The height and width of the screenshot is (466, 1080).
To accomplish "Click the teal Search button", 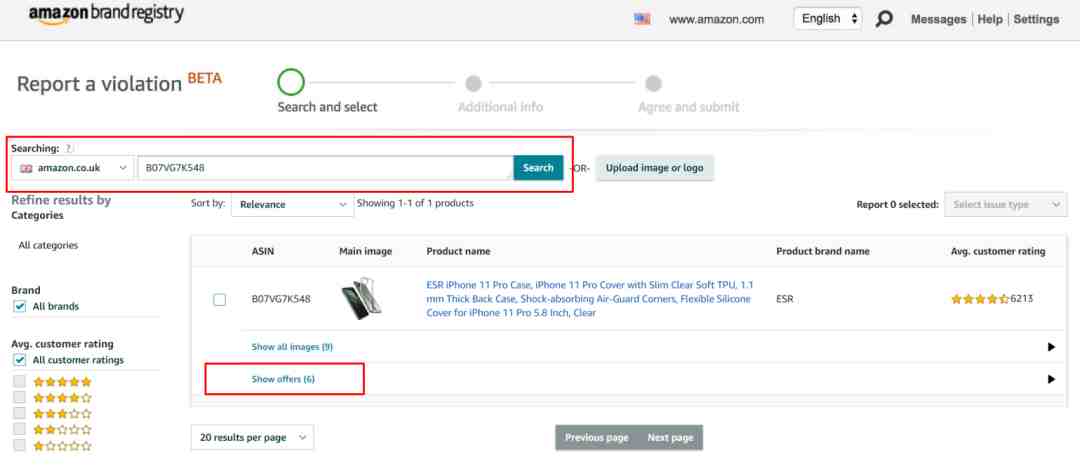I will coord(538,168).
